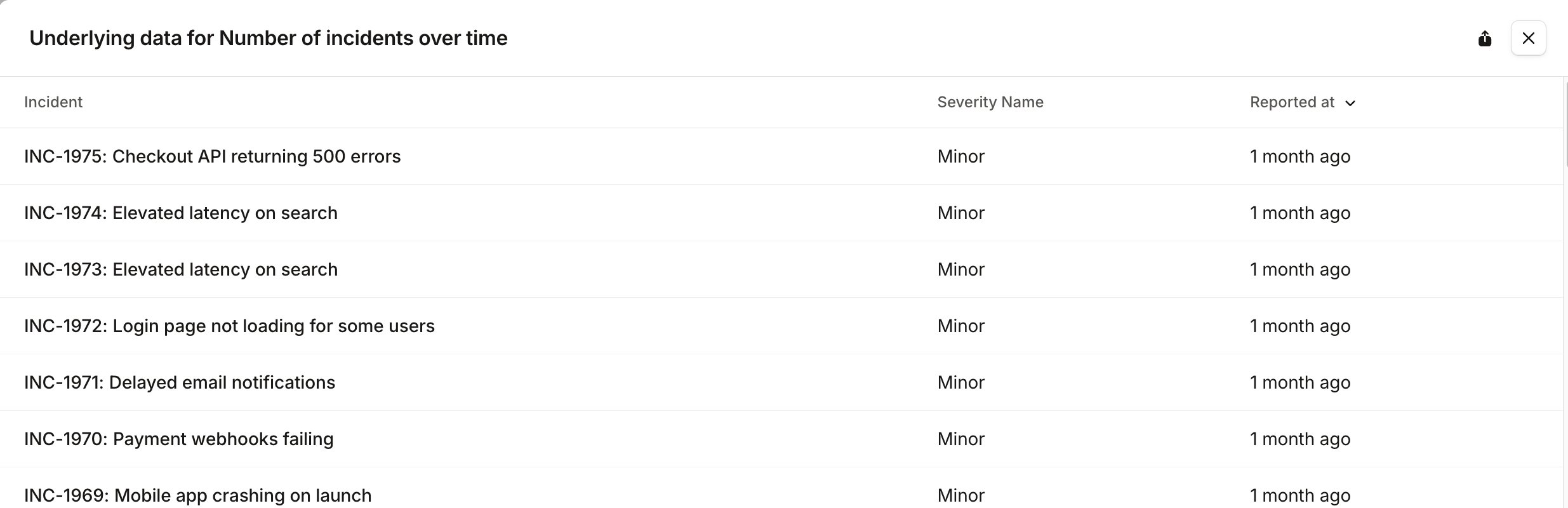Open INC-1974 Elevated latency on search

181,213
